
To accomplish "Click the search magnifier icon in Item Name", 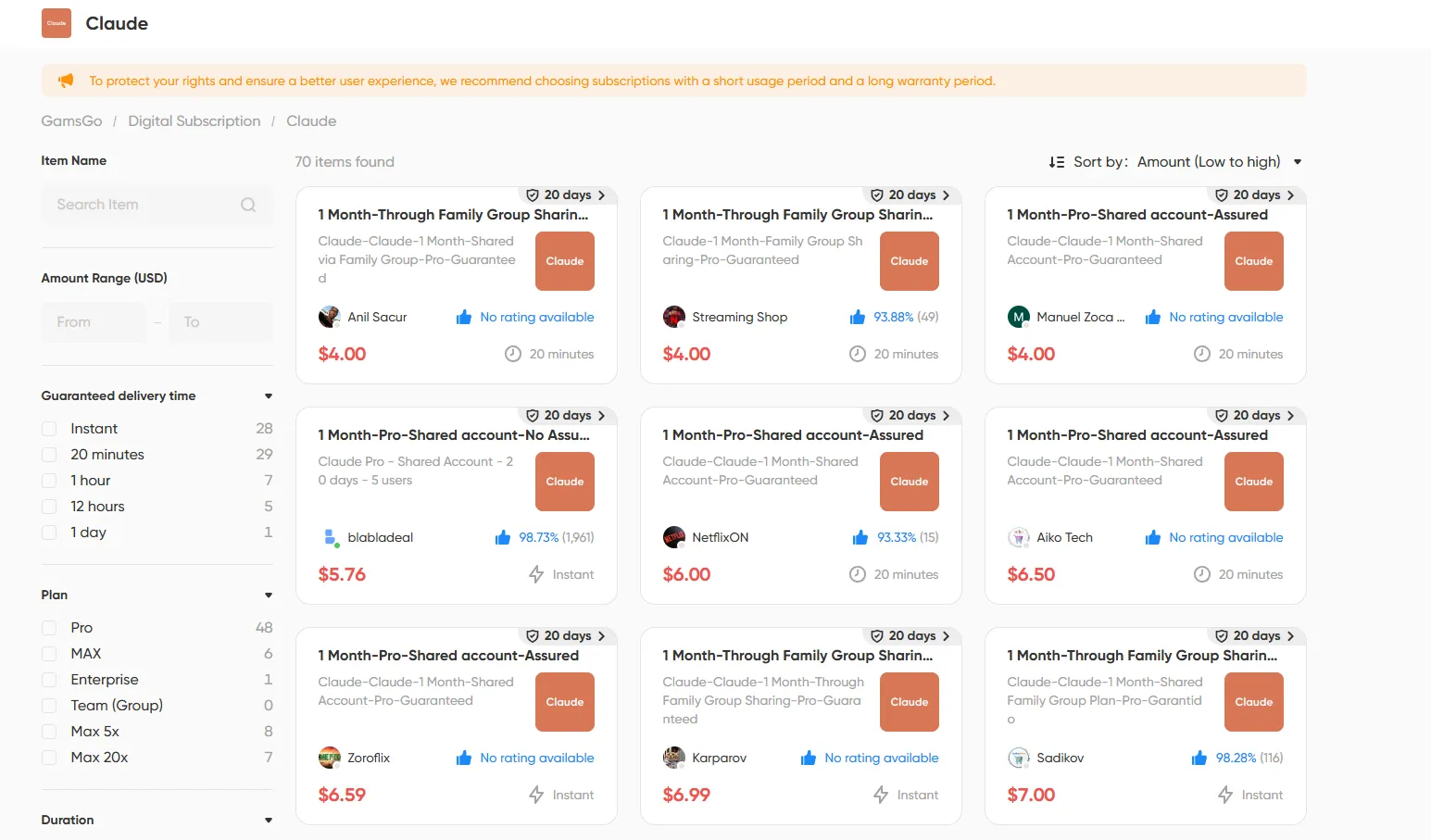I will (248, 205).
